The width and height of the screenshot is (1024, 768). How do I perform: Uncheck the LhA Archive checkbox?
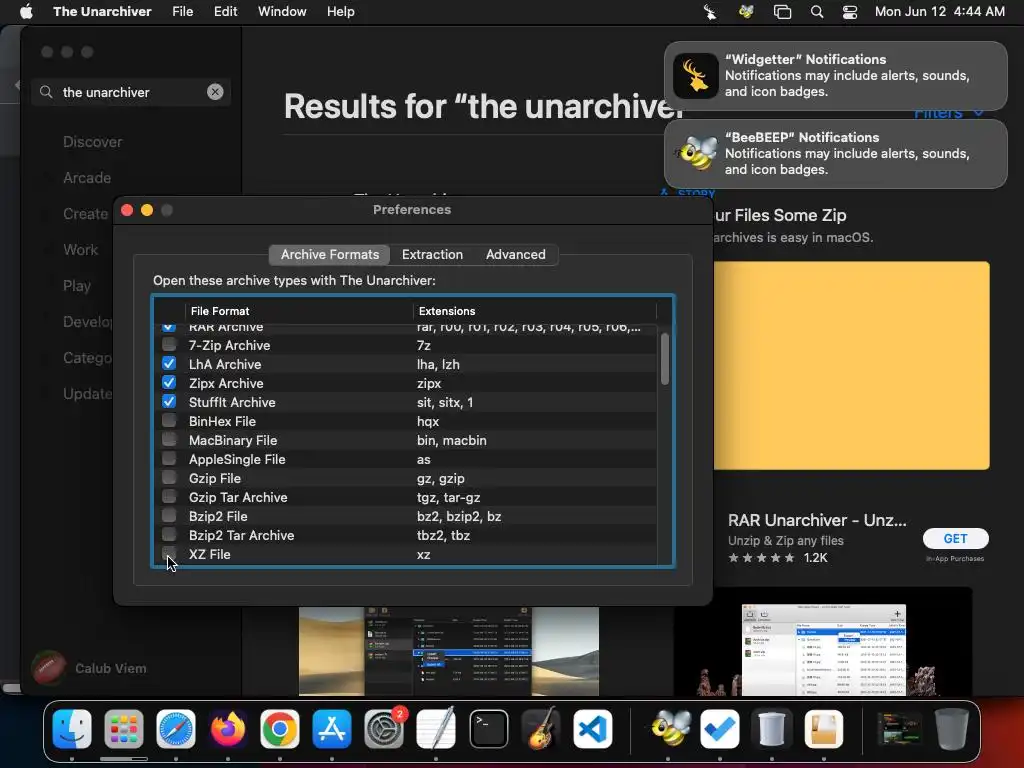click(x=169, y=364)
